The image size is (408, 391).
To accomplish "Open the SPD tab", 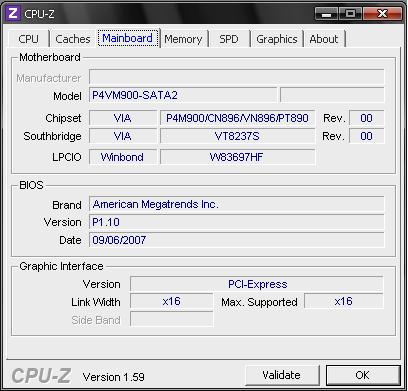I will pyautogui.click(x=229, y=39).
